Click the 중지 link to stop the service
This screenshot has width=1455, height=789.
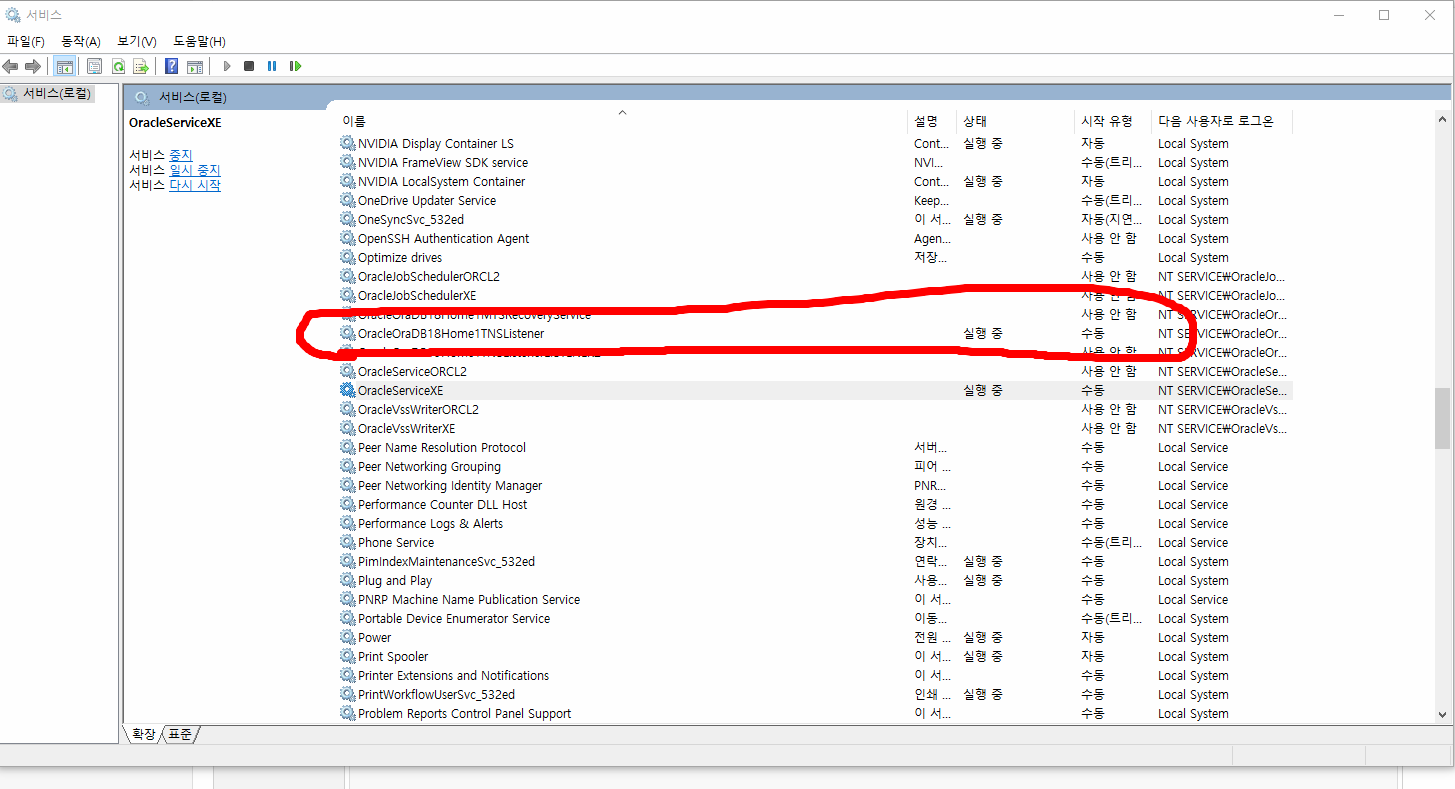(181, 156)
